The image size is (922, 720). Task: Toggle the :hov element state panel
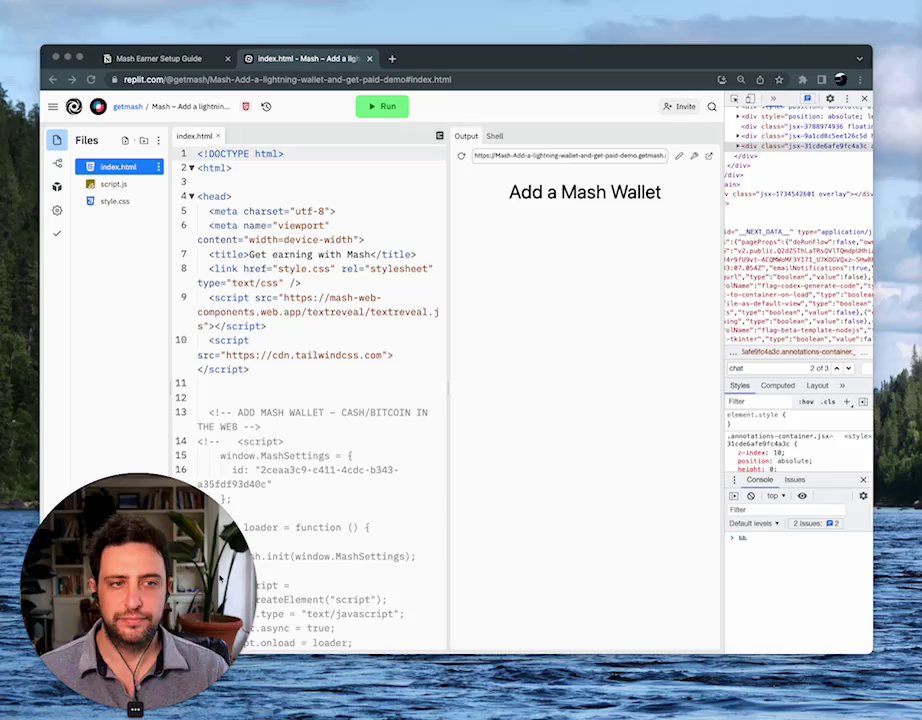click(807, 402)
